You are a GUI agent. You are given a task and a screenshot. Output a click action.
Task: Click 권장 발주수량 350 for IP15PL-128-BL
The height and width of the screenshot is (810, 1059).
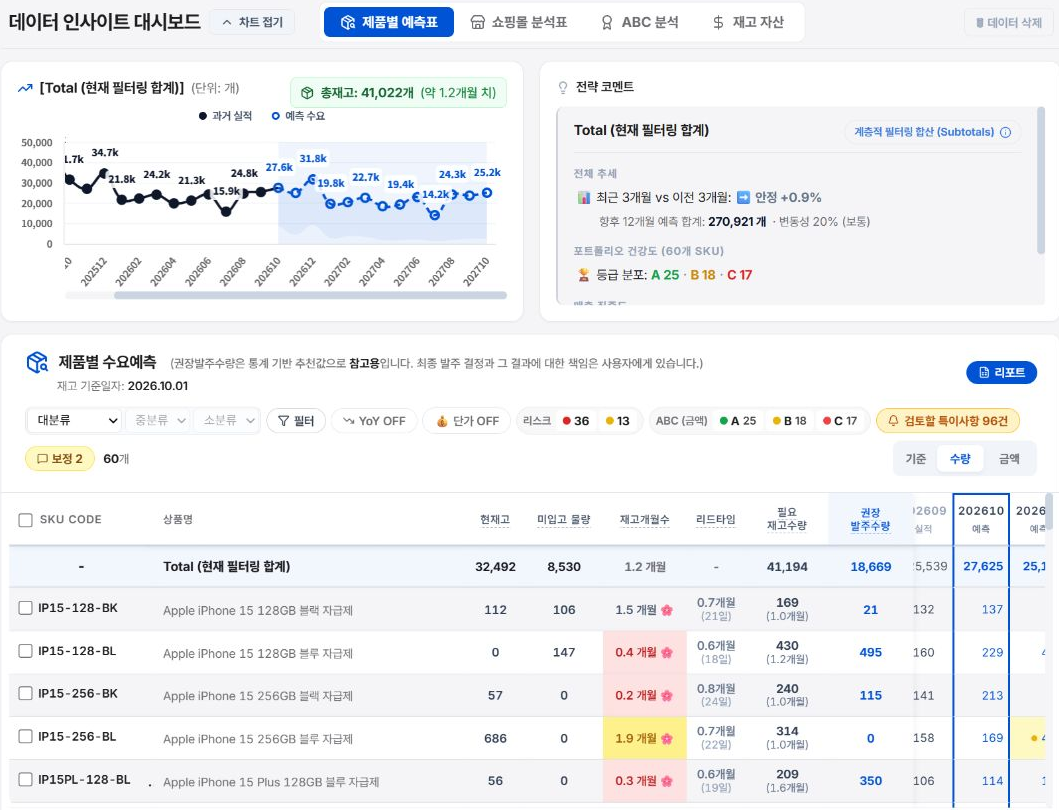870,781
